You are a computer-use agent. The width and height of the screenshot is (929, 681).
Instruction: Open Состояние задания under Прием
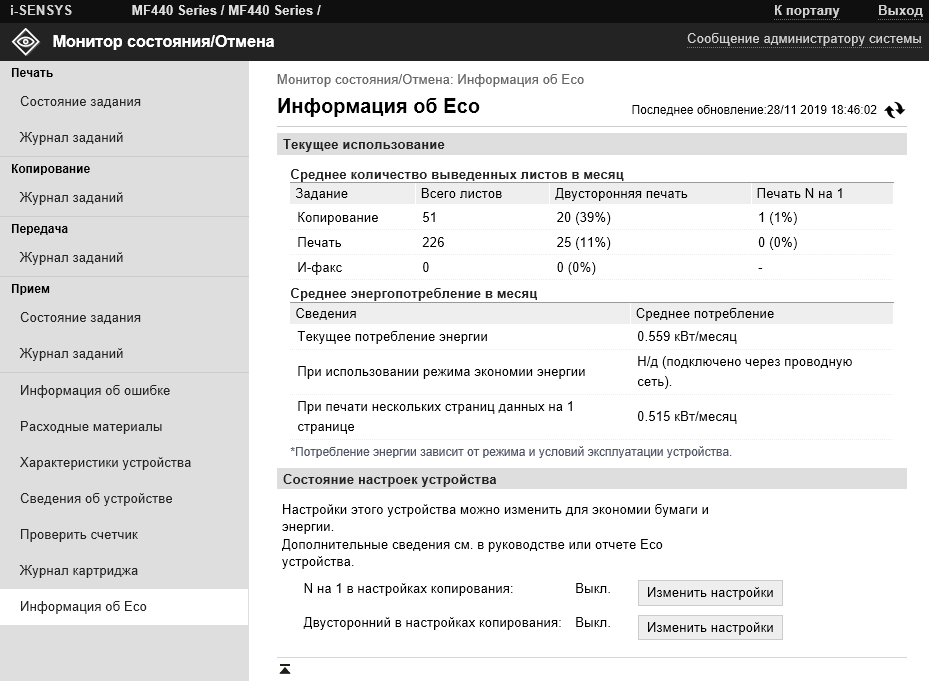[80, 318]
